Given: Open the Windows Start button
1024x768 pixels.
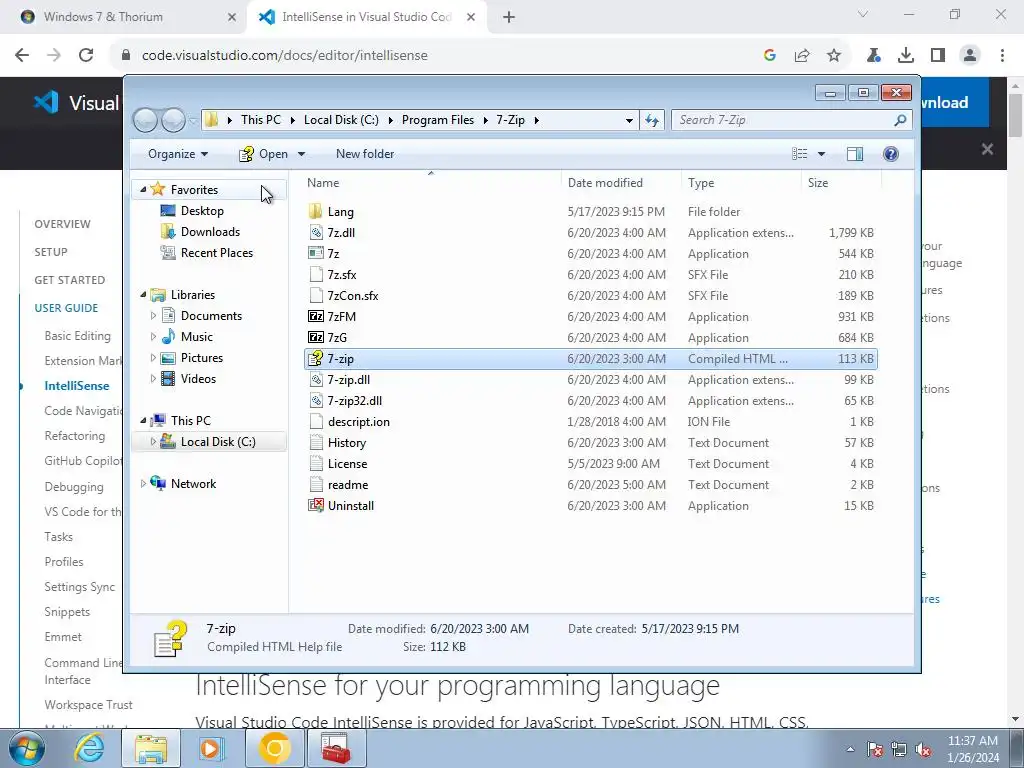Looking at the screenshot, I should 27,748.
